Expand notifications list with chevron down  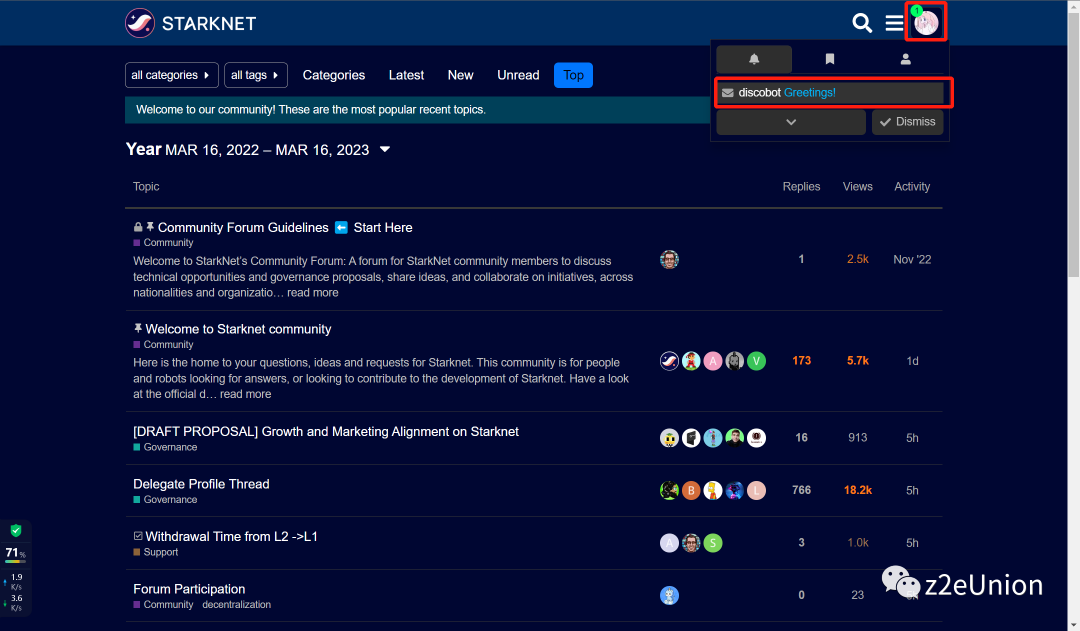(791, 122)
